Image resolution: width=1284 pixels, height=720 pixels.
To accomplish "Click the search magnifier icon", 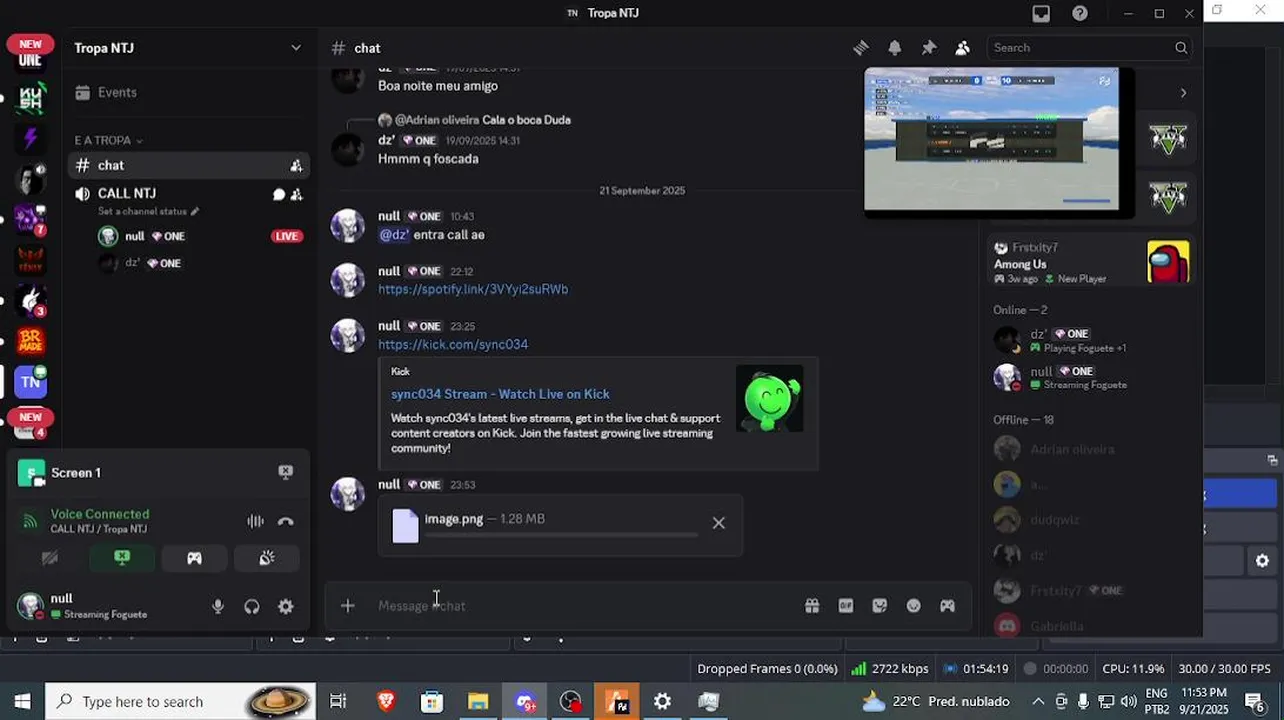I will point(1181,48).
